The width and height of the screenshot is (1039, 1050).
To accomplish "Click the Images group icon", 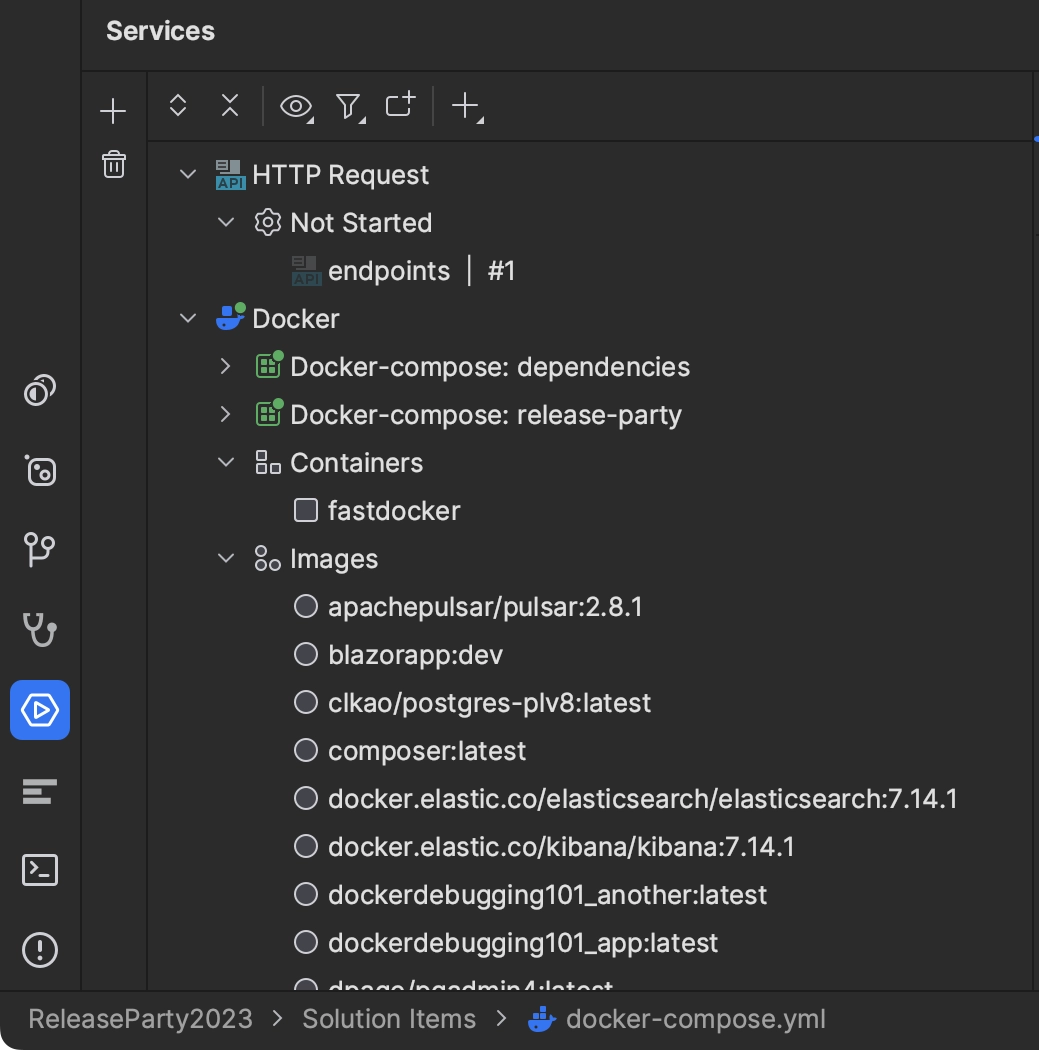I will pos(267,558).
